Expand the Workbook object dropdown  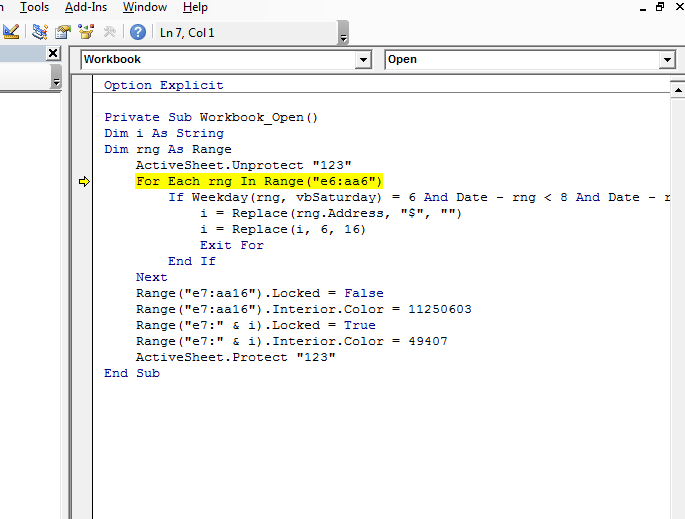point(363,60)
